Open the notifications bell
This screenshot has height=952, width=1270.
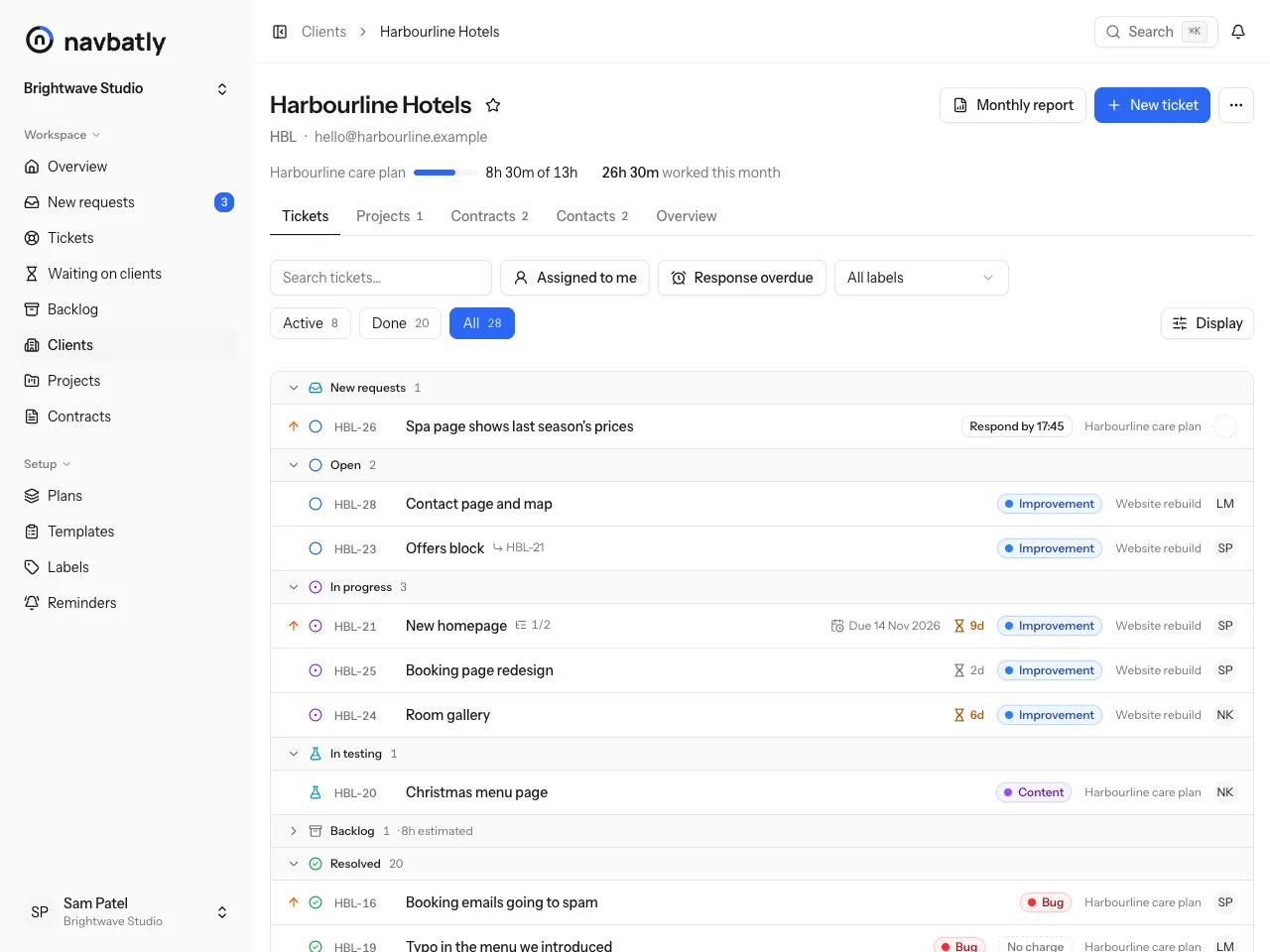tap(1238, 32)
